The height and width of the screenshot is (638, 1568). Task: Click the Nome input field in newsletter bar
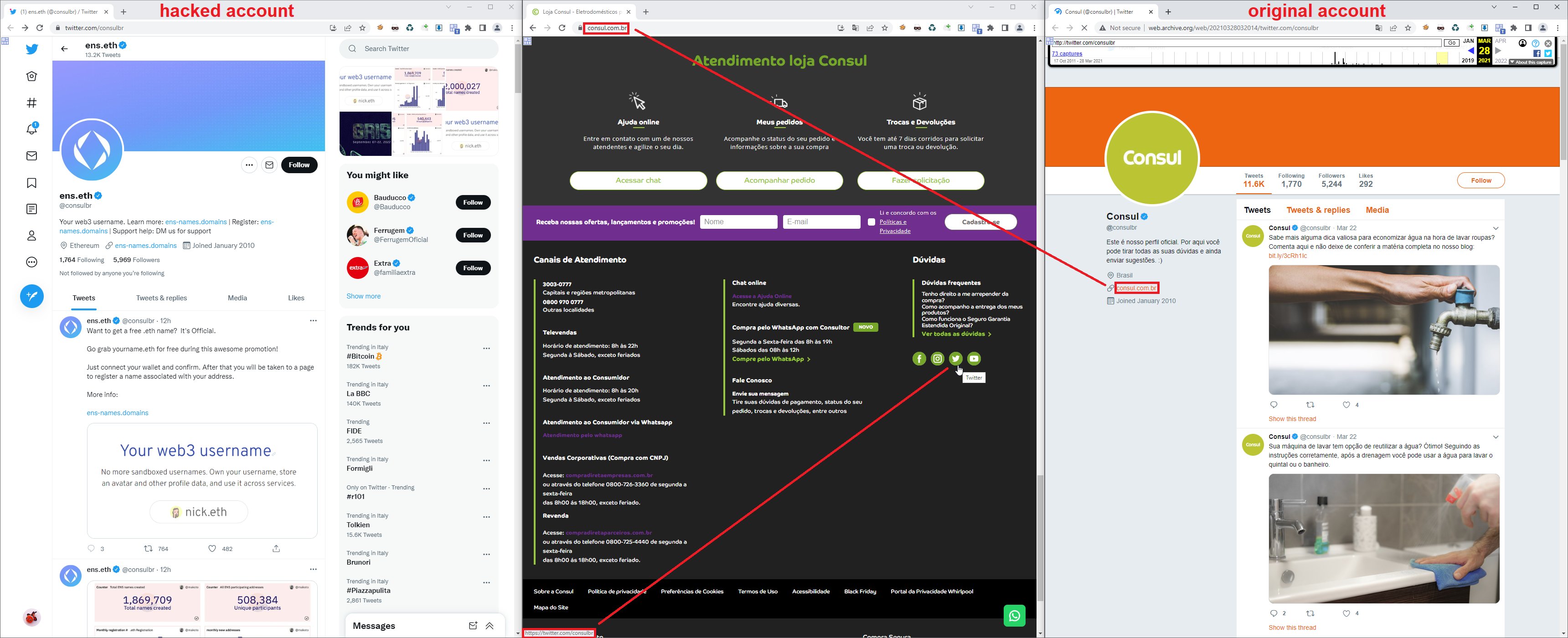pyautogui.click(x=738, y=221)
